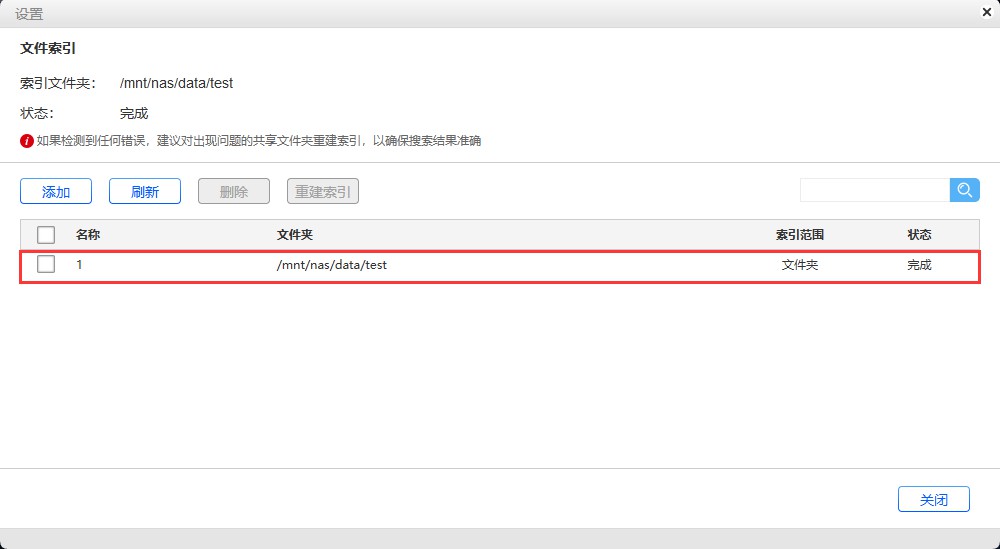Click the red info icon beside the warning
Viewport: 1000px width, 549px height.
pyautogui.click(x=27, y=141)
